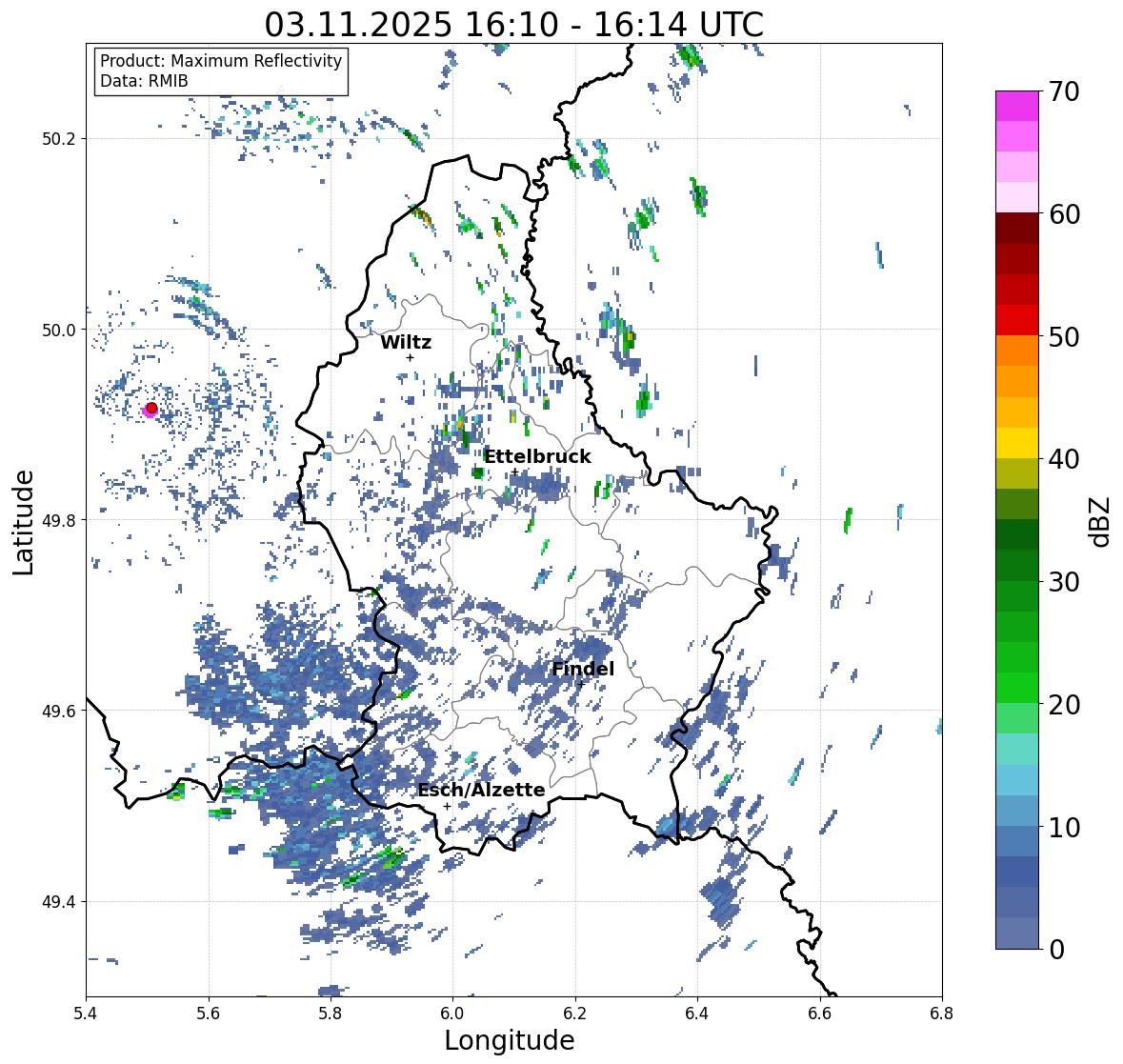Click the Wiltz city label
The image size is (1123, 1064).
click(x=406, y=342)
